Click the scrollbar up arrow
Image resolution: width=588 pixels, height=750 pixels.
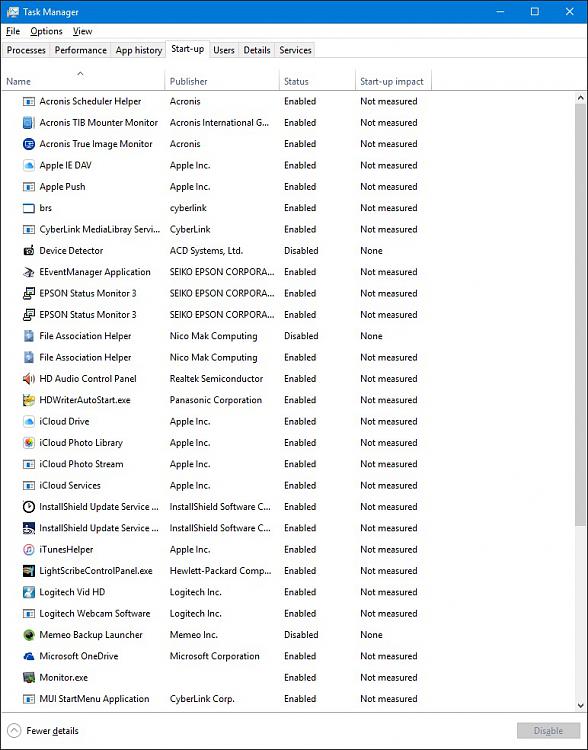click(580, 98)
